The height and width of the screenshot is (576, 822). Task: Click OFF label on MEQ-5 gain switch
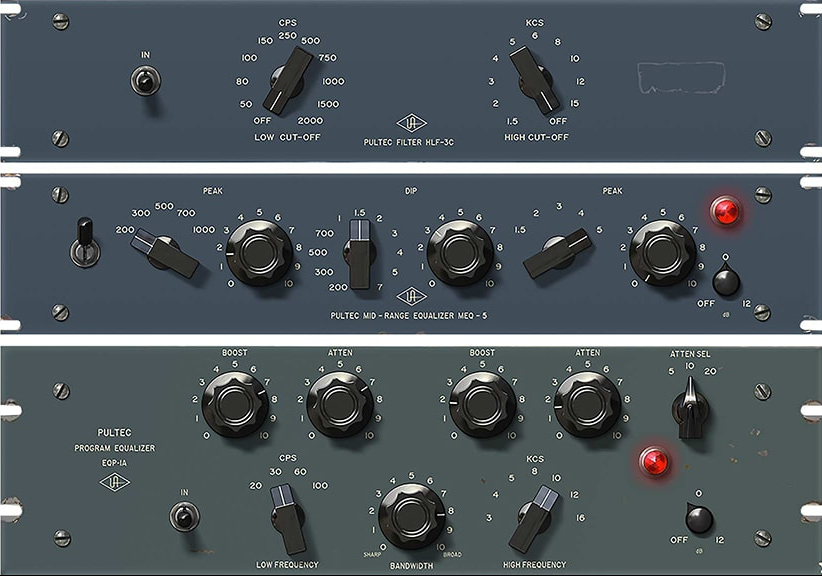tap(706, 303)
